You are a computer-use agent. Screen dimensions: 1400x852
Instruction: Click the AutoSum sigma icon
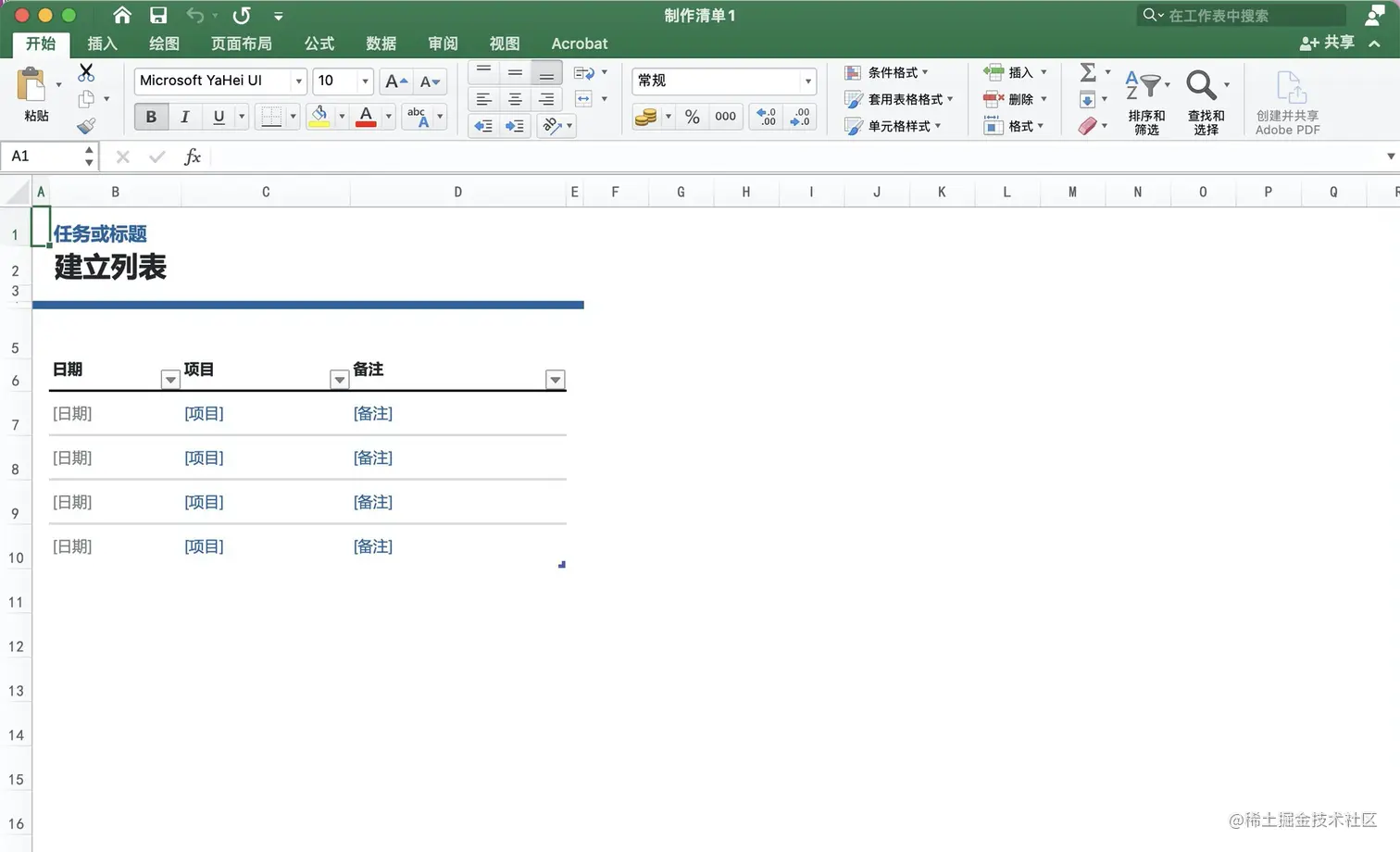click(x=1088, y=72)
